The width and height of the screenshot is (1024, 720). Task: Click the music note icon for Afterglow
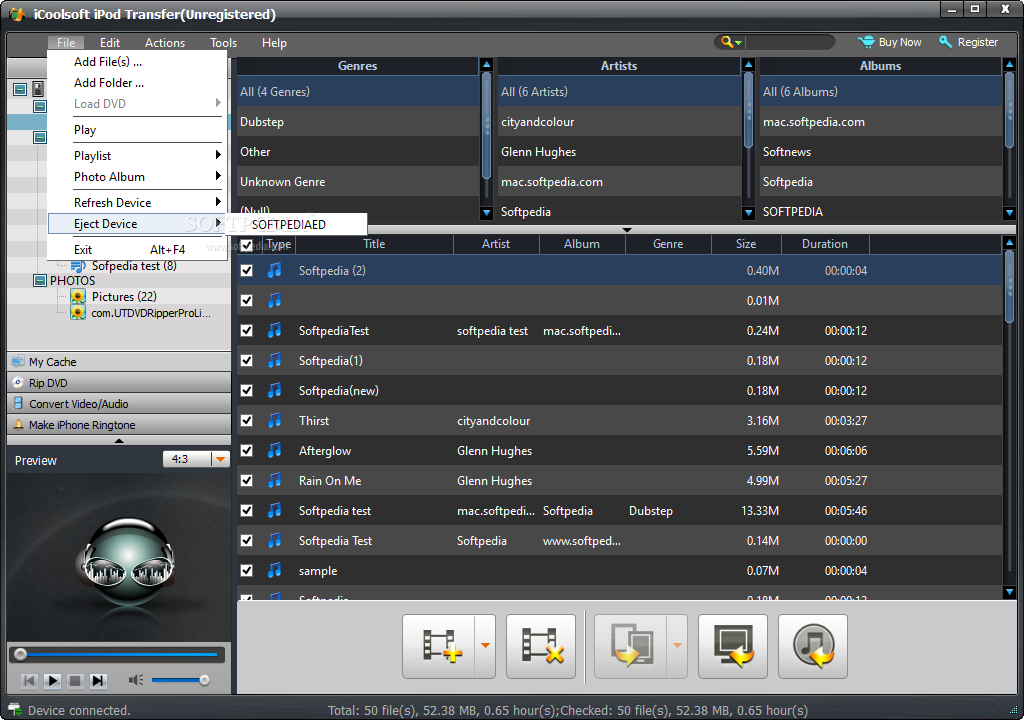tap(275, 450)
